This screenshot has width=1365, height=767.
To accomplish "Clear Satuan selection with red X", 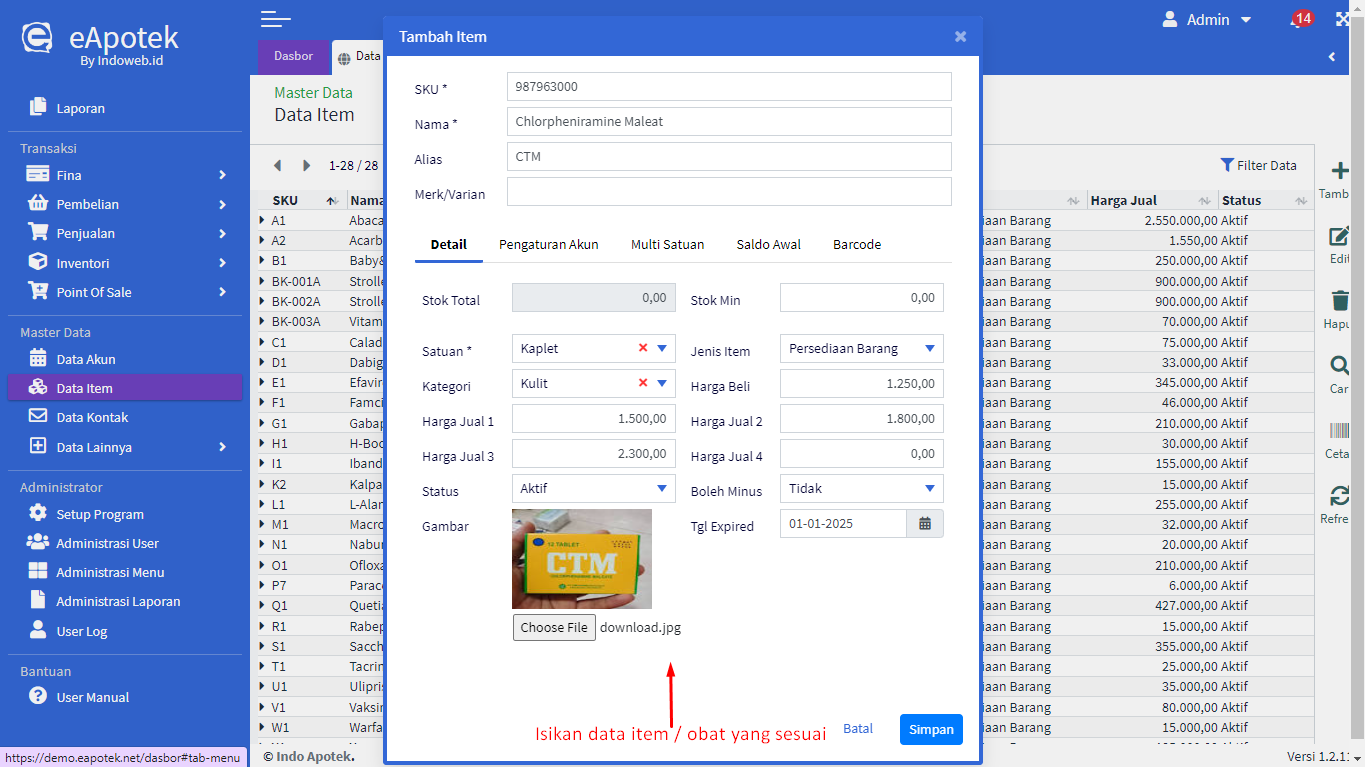I will pyautogui.click(x=643, y=348).
